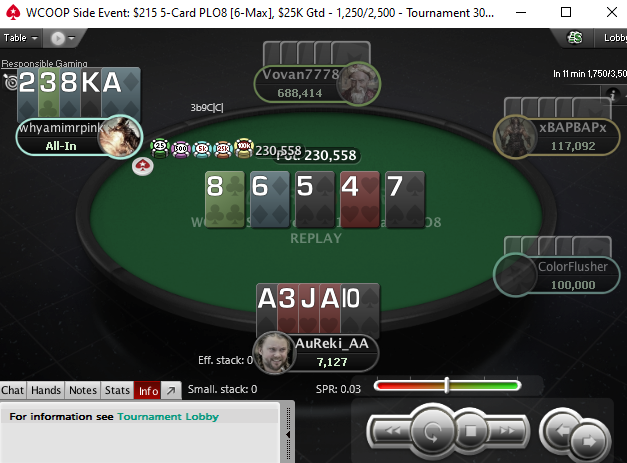Viewport: 627px width, 463px height.
Task: Open the Hands tab
Action: point(46,390)
